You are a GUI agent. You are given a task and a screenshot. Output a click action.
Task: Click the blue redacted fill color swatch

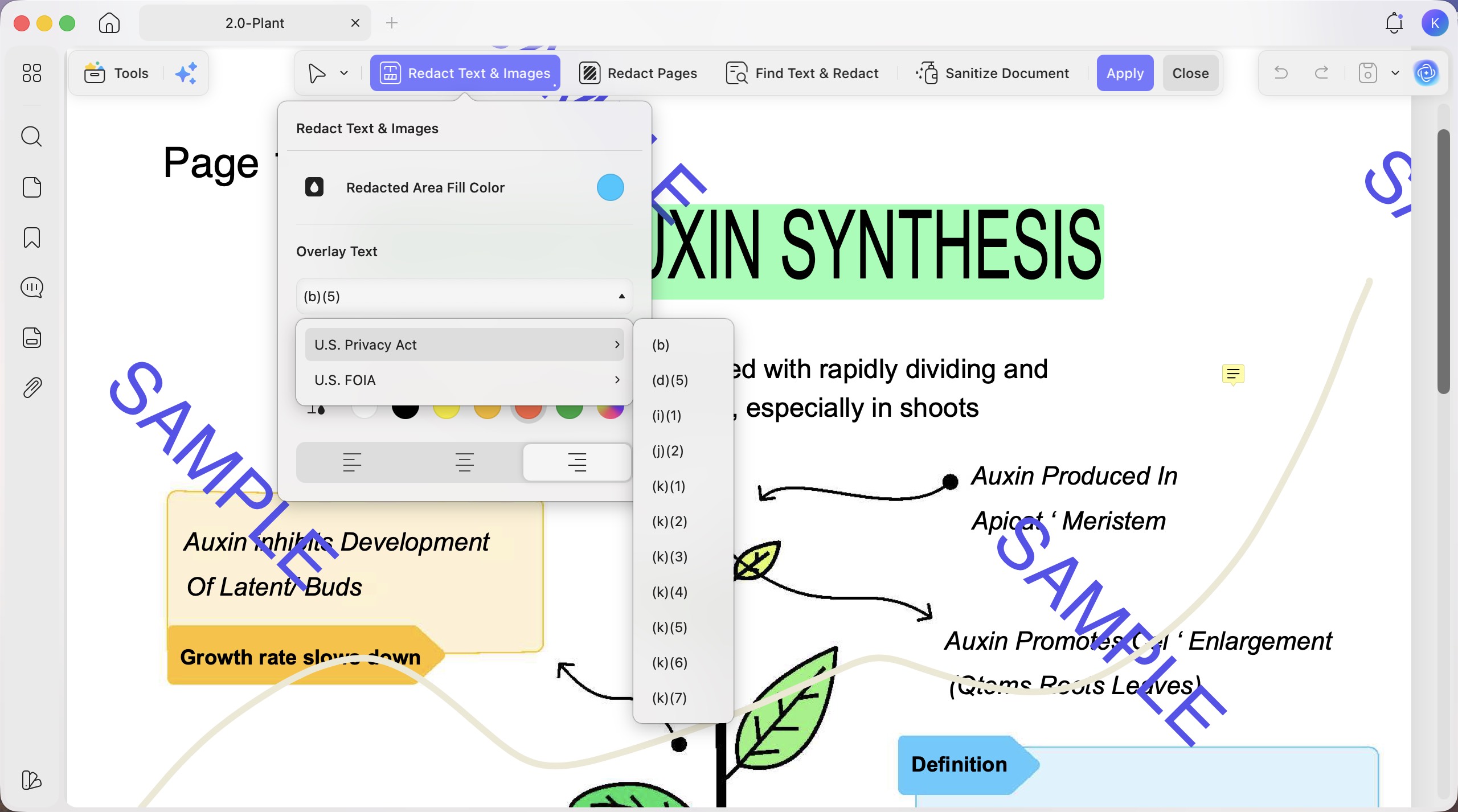(x=610, y=187)
